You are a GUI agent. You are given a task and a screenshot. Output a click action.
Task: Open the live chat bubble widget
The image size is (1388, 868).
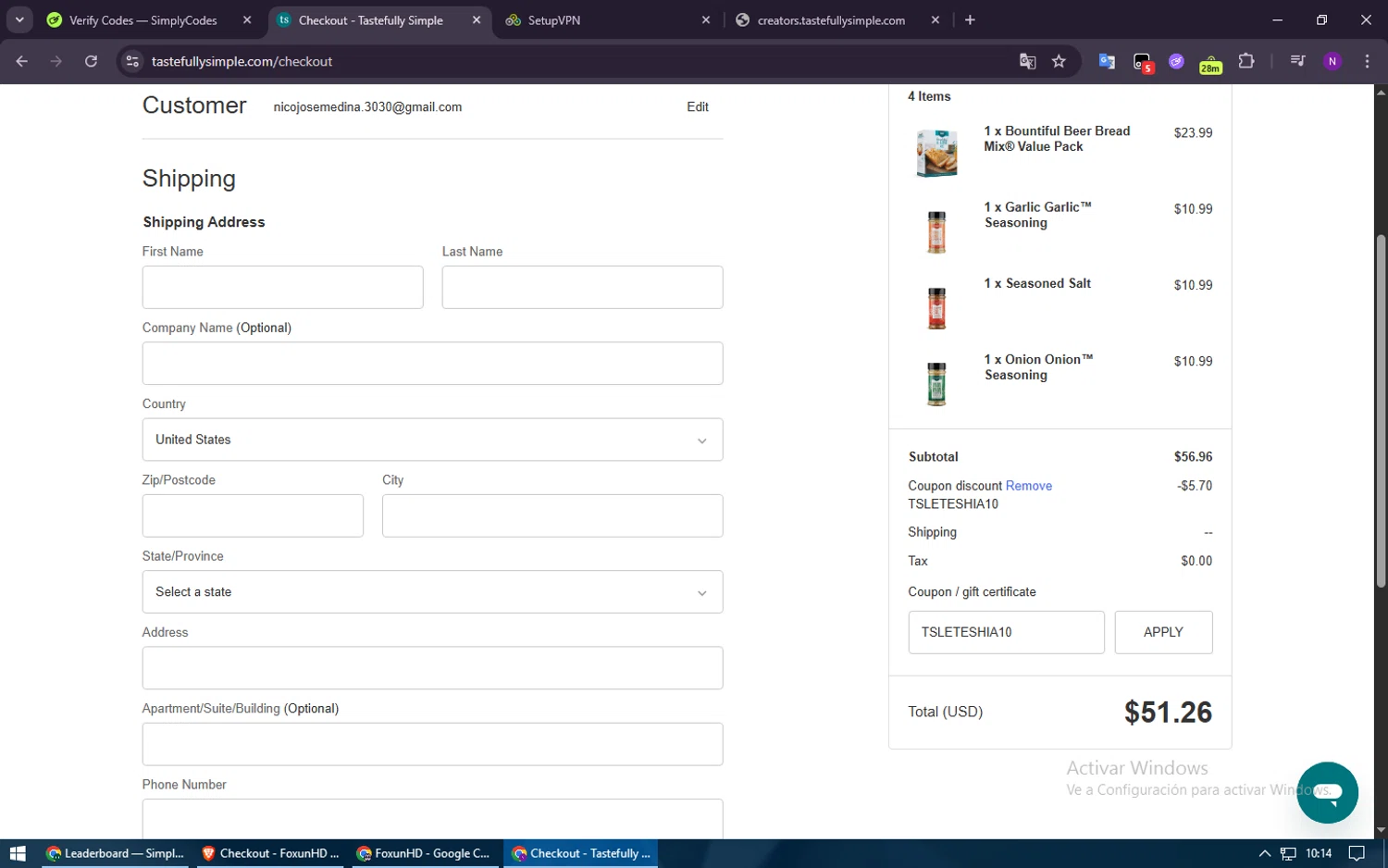tap(1327, 792)
